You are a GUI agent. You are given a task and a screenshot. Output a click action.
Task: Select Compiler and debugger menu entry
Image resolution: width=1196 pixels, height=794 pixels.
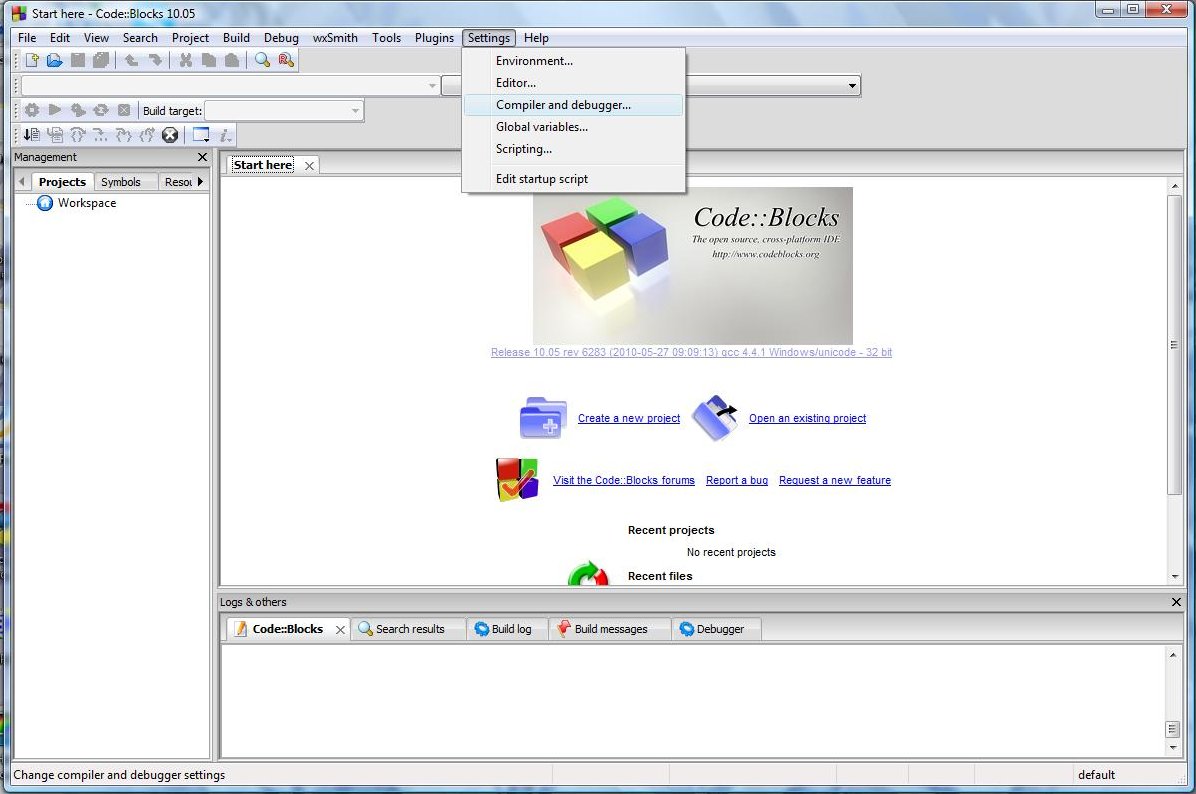[x=563, y=105]
